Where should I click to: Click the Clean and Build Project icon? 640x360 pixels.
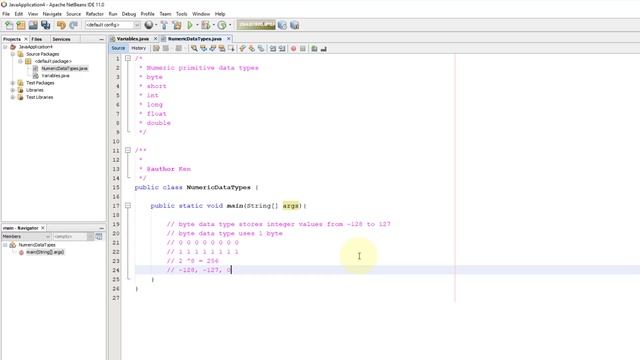pos(177,25)
